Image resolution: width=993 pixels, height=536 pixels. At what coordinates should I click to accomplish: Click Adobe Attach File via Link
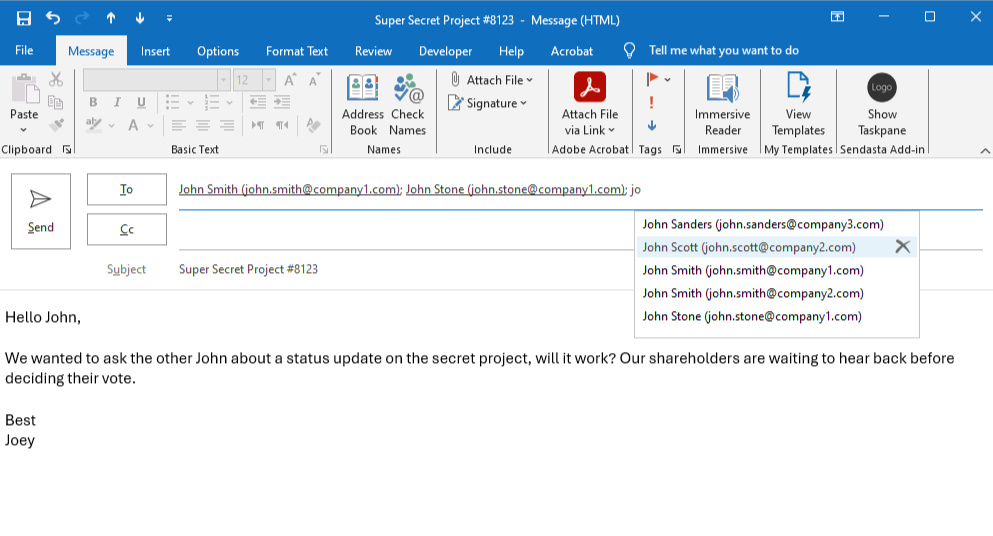point(590,104)
